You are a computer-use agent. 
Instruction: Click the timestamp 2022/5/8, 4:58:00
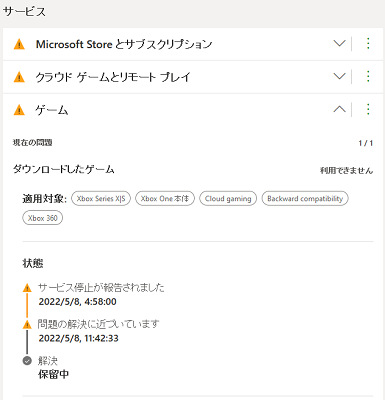78,302
